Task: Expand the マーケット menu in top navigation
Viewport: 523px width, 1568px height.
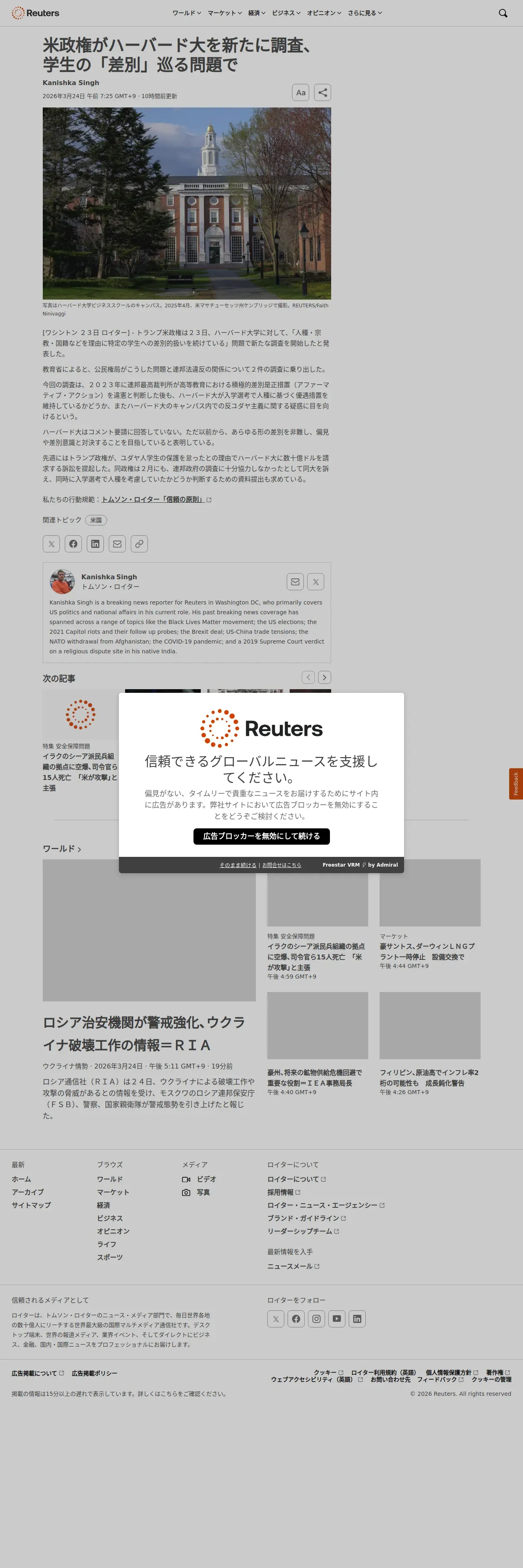Action: tap(225, 13)
